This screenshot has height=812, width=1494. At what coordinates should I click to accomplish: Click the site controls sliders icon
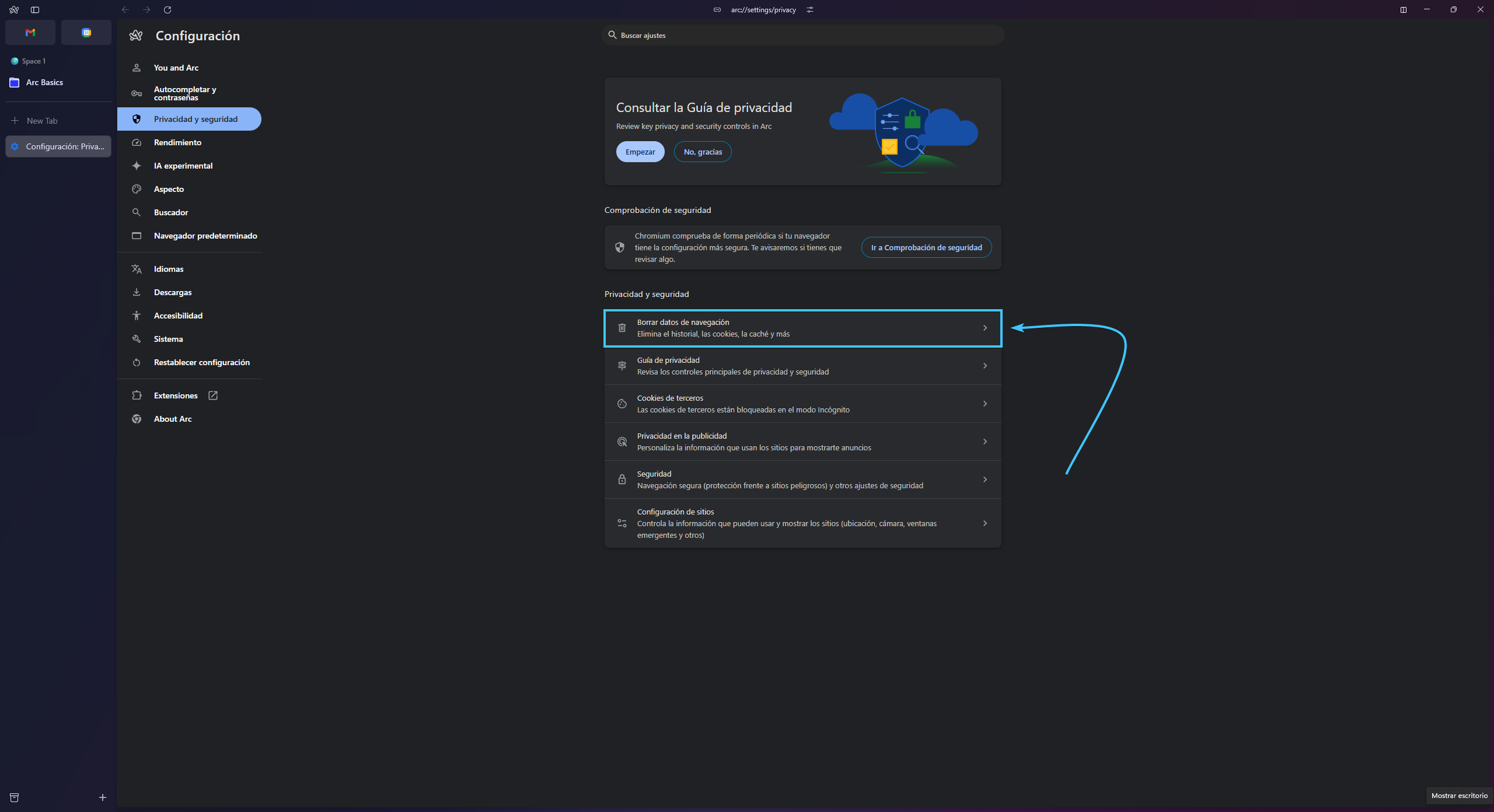pyautogui.click(x=810, y=10)
